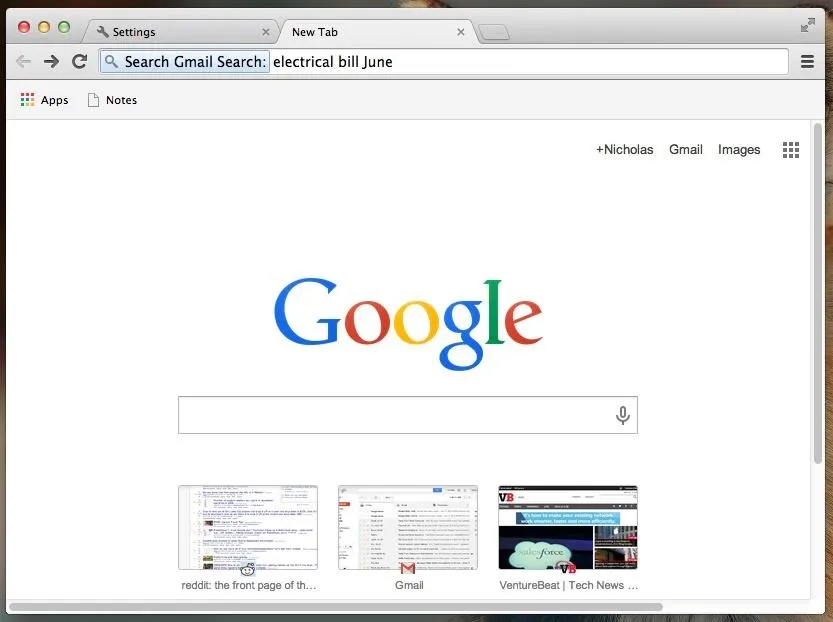This screenshot has height=622, width=833.
Task: Start voice search with the microphone
Action: tap(623, 415)
